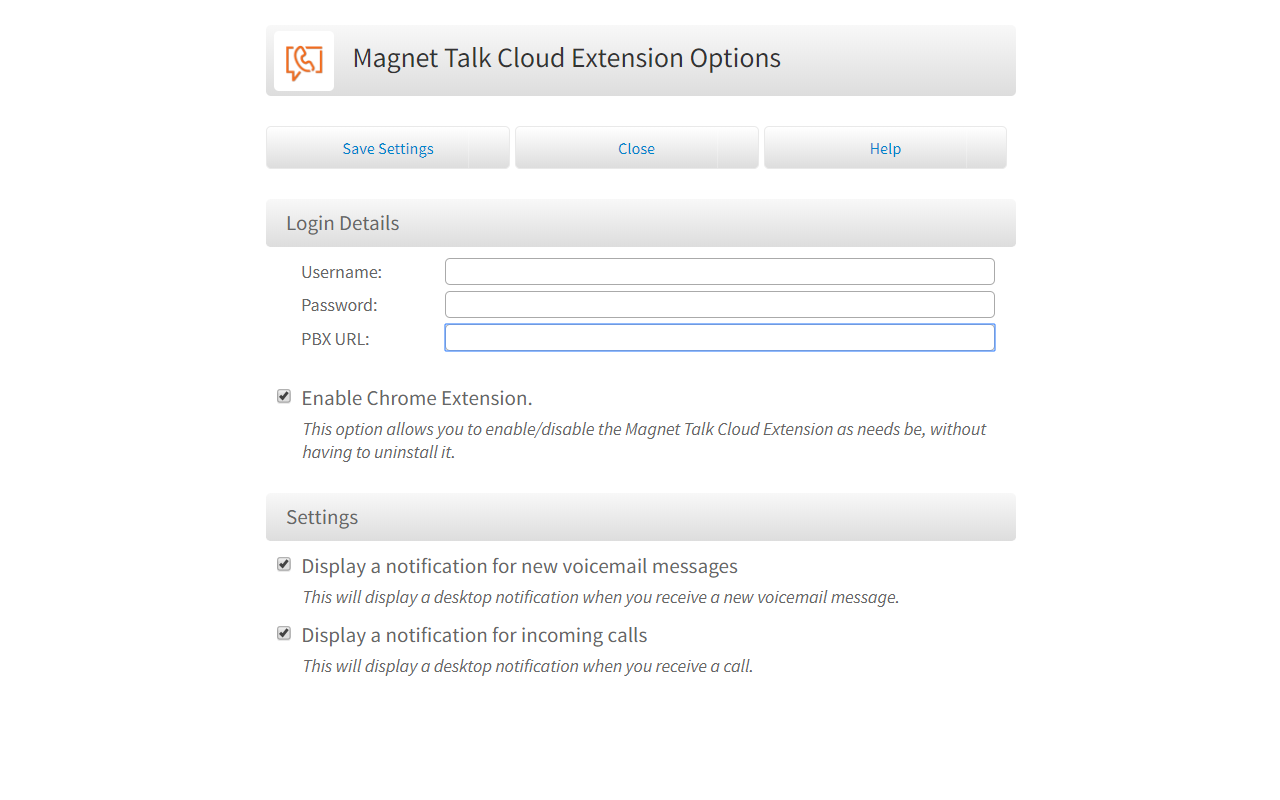Disable notifications for incoming calls
The width and height of the screenshot is (1280, 800).
point(283,632)
